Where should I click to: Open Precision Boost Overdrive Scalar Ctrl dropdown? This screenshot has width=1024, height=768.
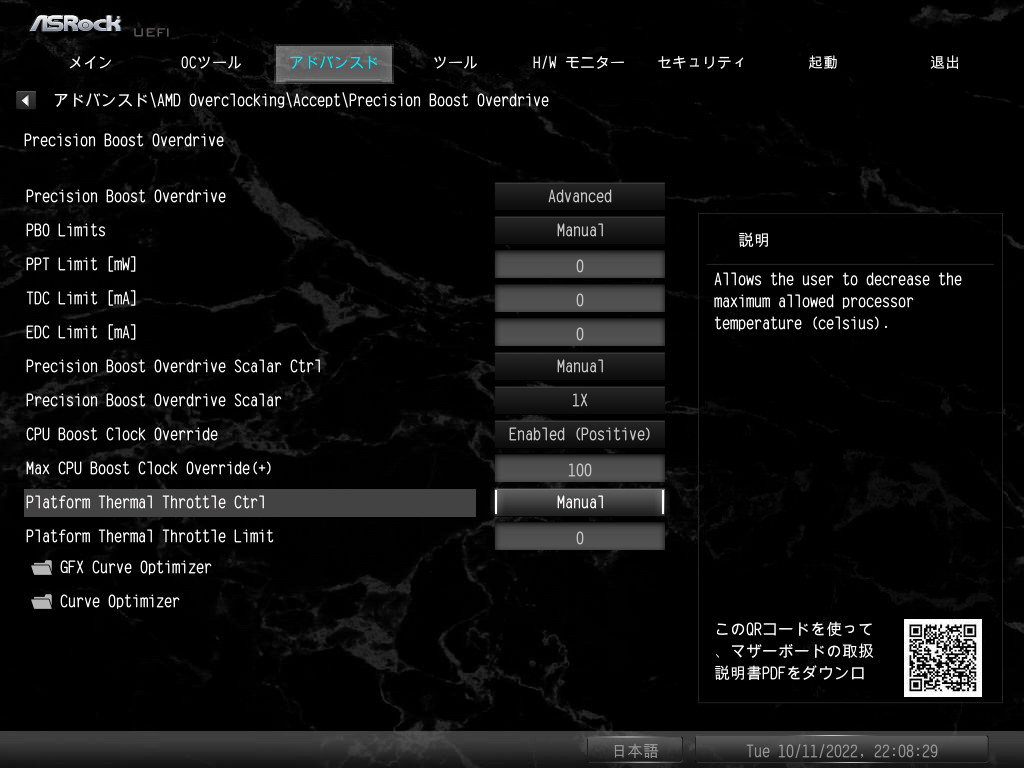pyautogui.click(x=579, y=366)
